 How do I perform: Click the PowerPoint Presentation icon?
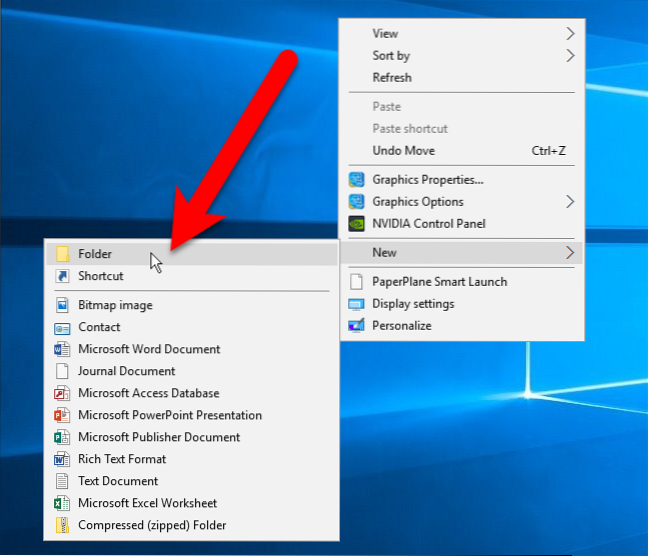point(62,416)
